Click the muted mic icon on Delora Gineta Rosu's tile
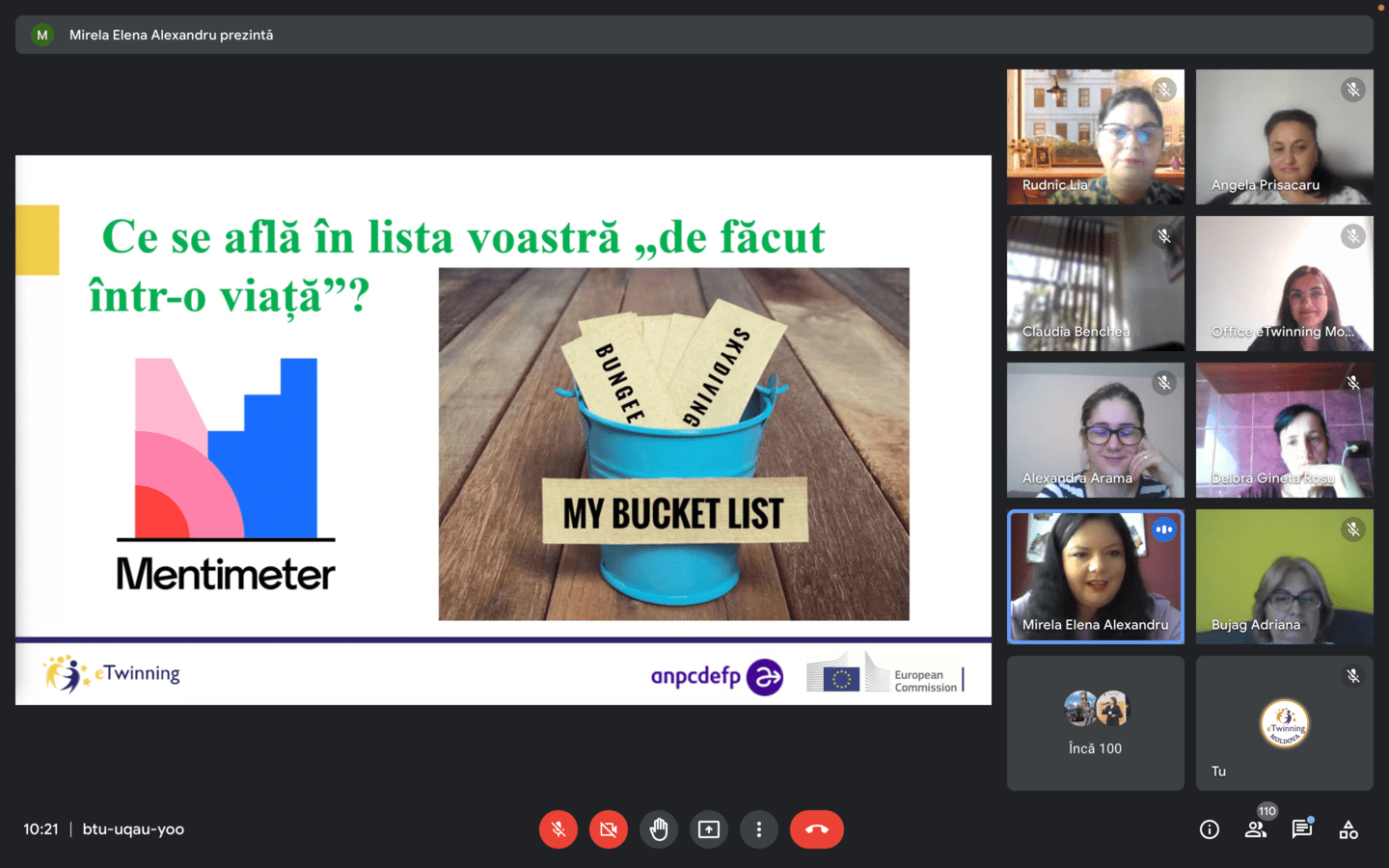 tap(1353, 383)
